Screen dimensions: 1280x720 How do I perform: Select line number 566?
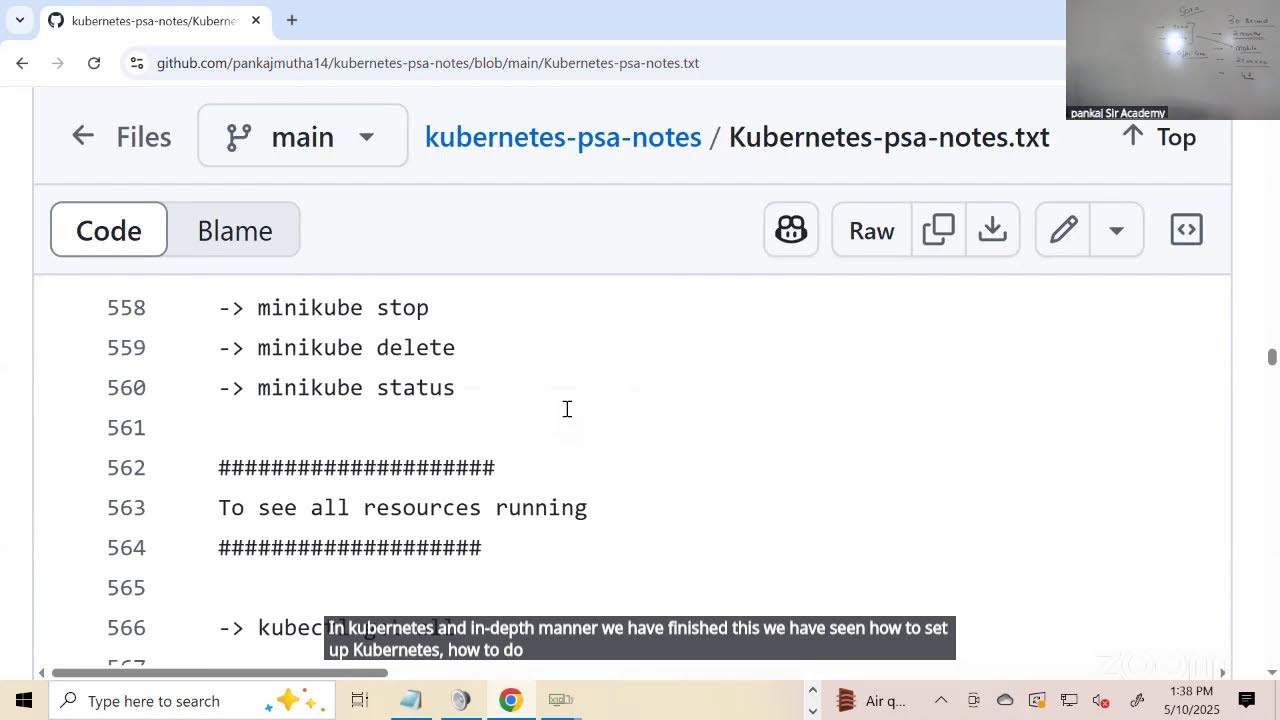pyautogui.click(x=126, y=628)
